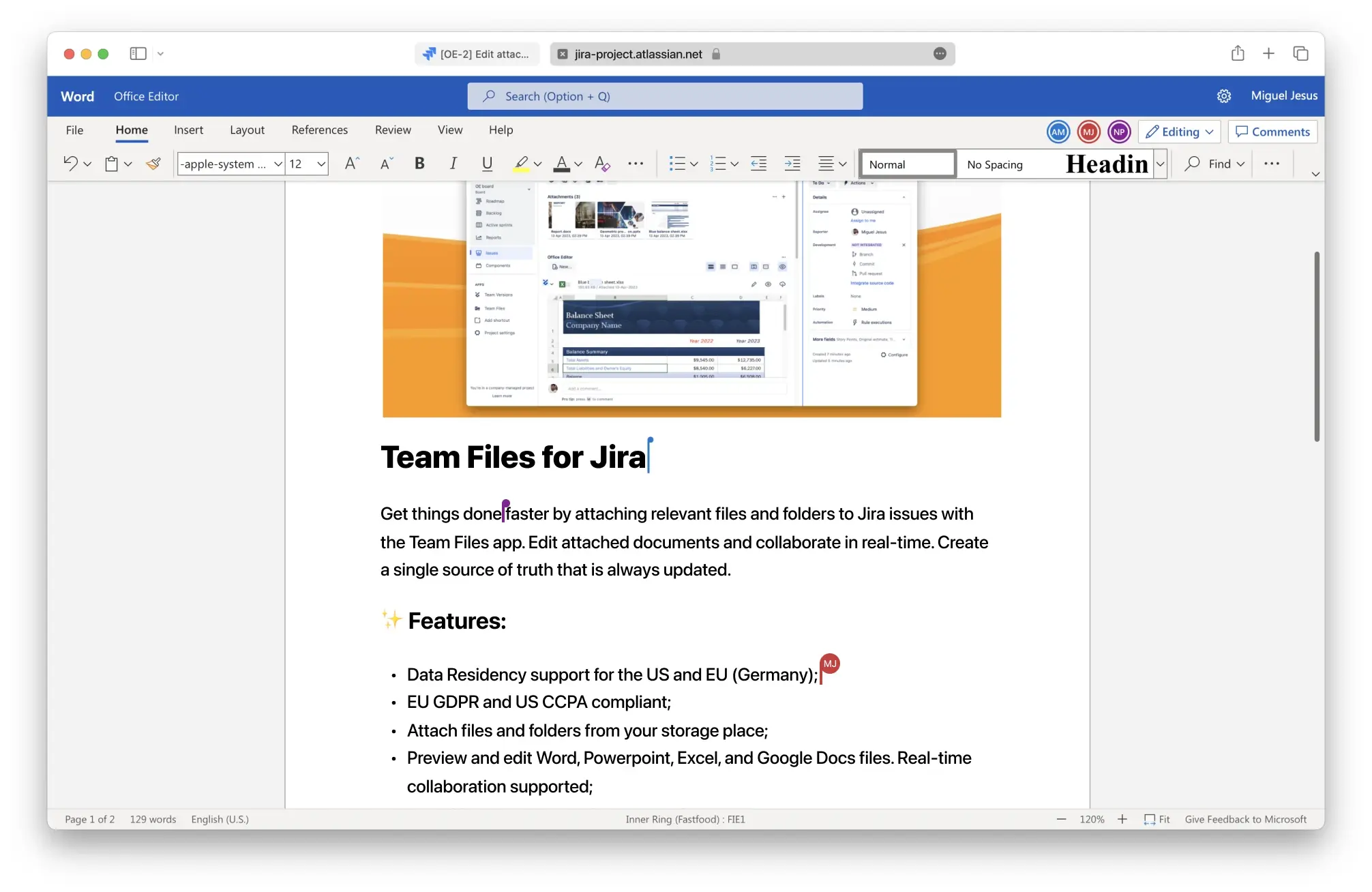The image size is (1372, 892).
Task: Select the Format Painter brush
Action: [x=153, y=164]
